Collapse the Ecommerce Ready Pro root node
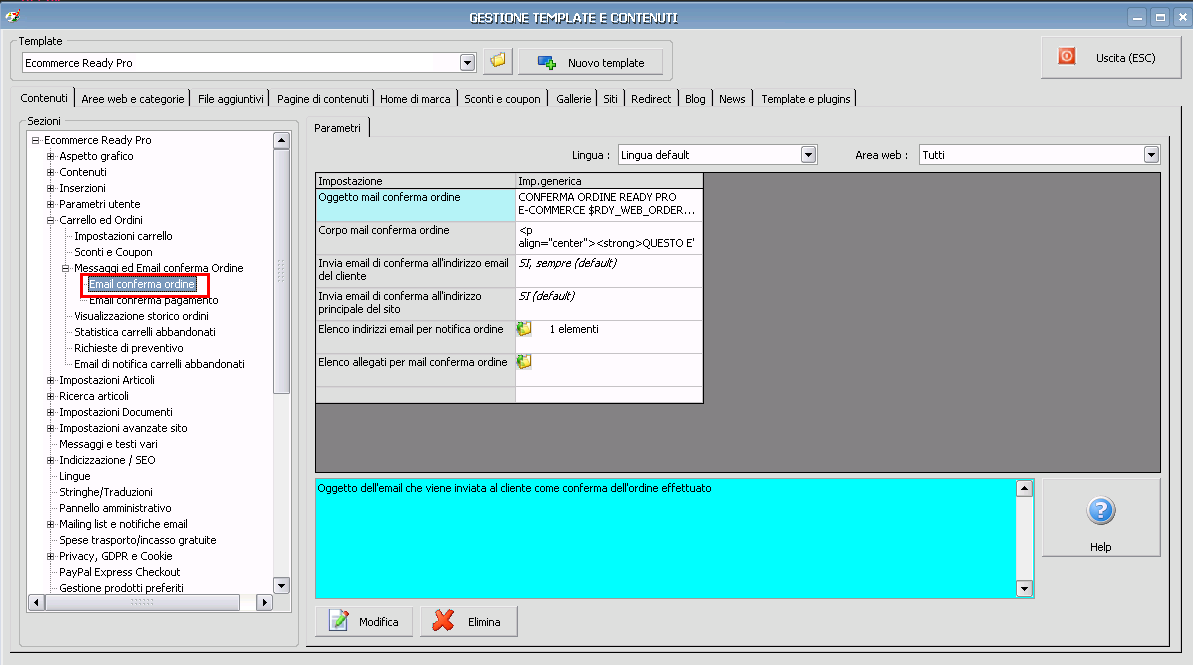The width and height of the screenshot is (1193, 665). (35, 140)
